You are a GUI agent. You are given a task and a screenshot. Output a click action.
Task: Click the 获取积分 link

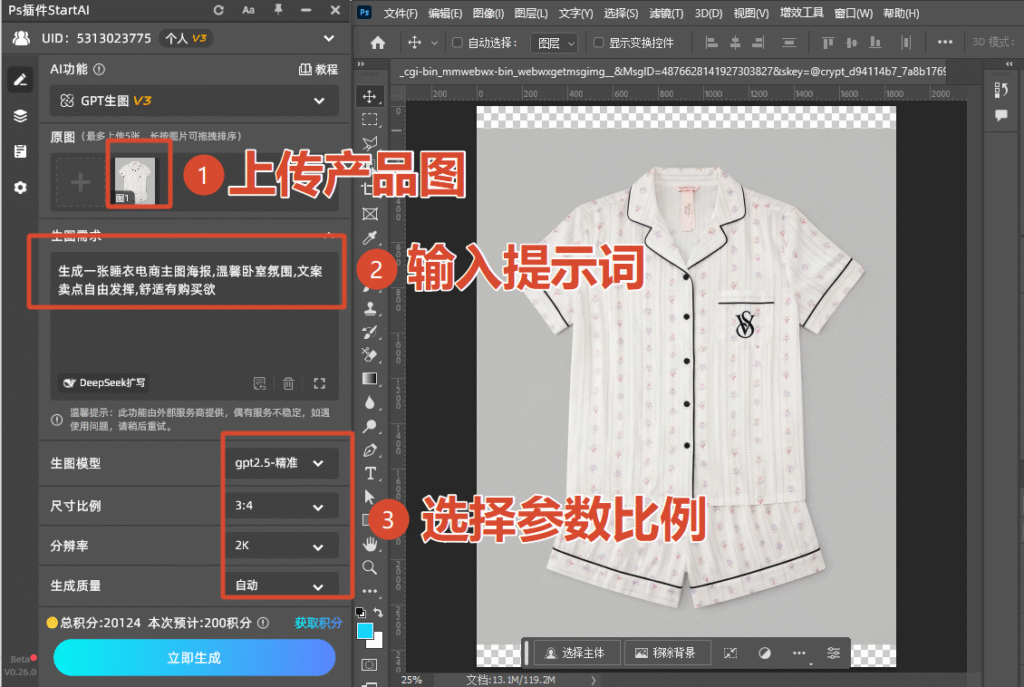(x=318, y=623)
